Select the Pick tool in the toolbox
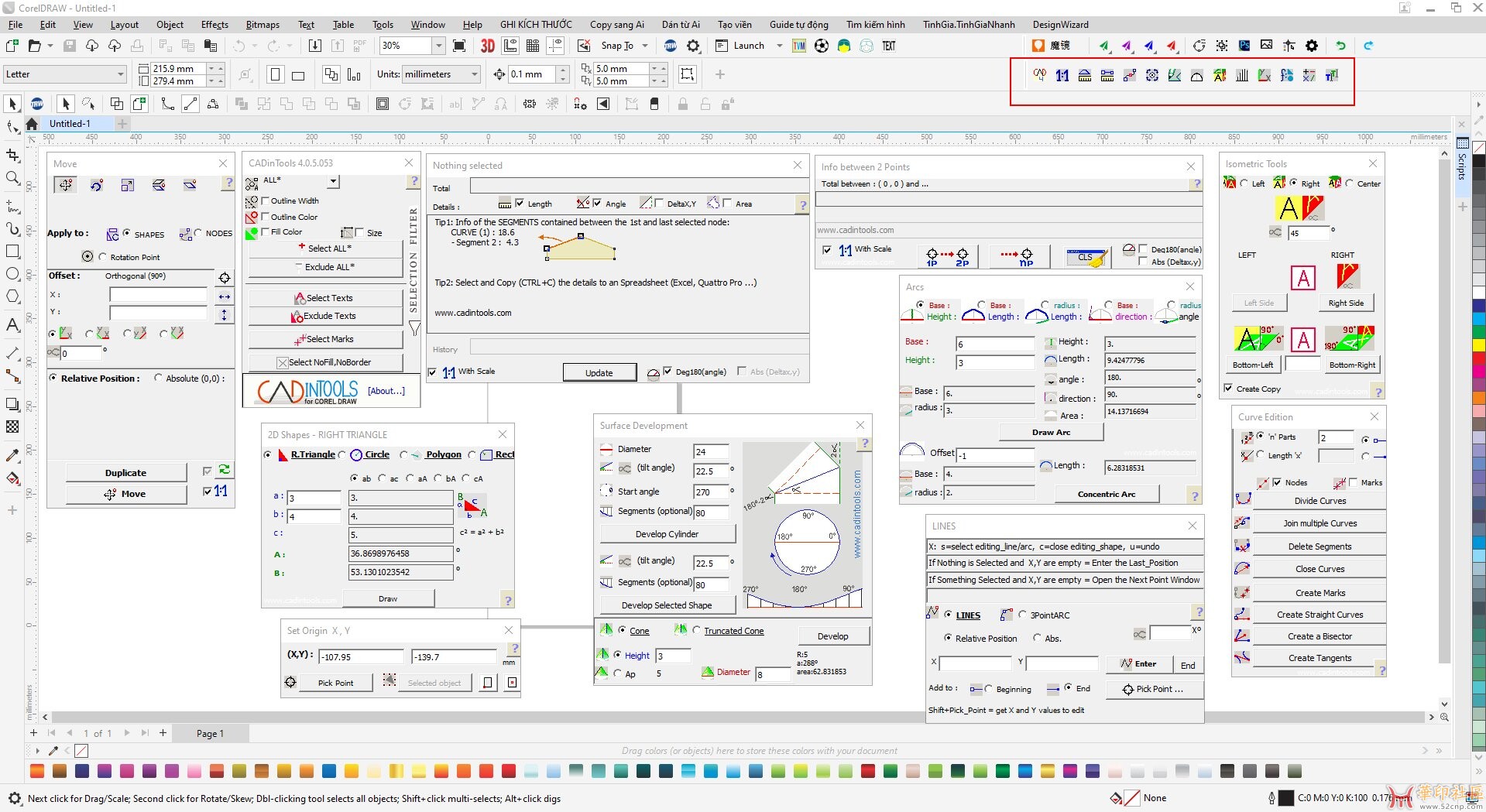The height and width of the screenshot is (812, 1486). pyautogui.click(x=12, y=104)
